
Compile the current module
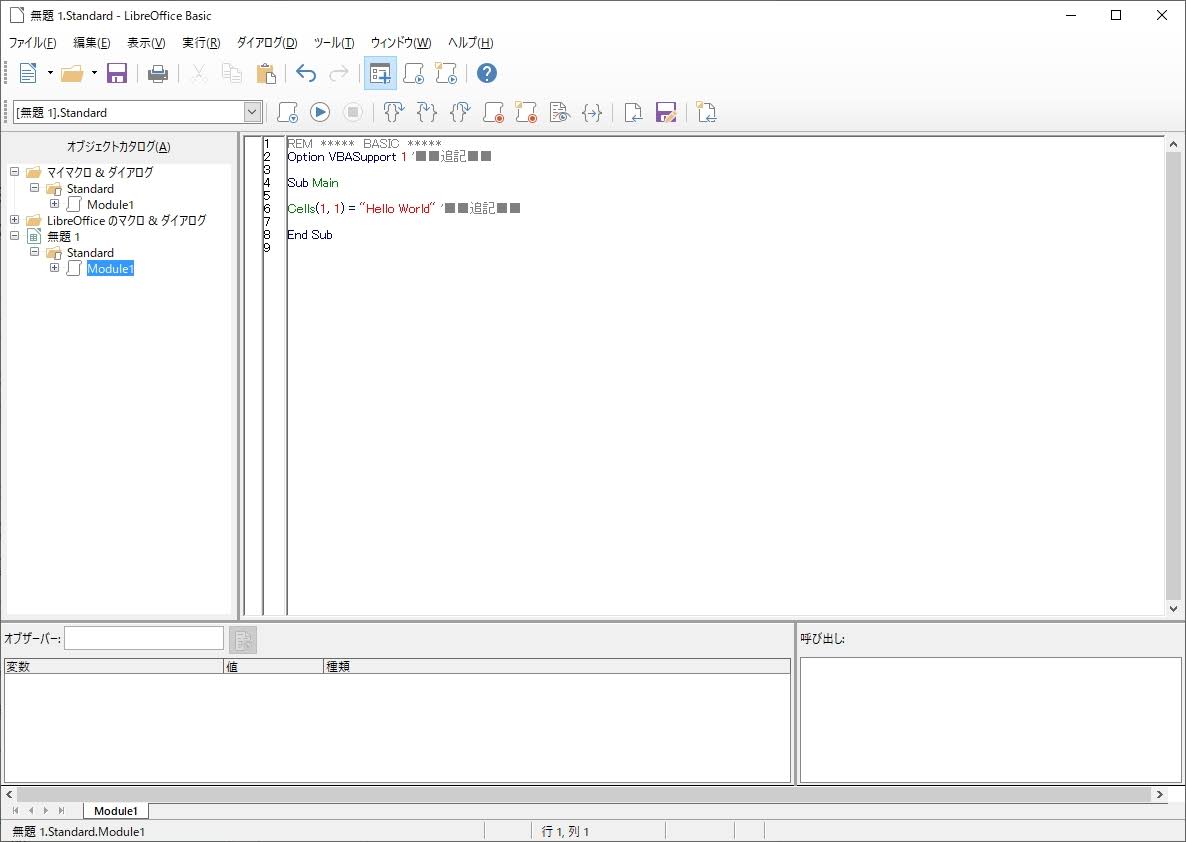[287, 112]
